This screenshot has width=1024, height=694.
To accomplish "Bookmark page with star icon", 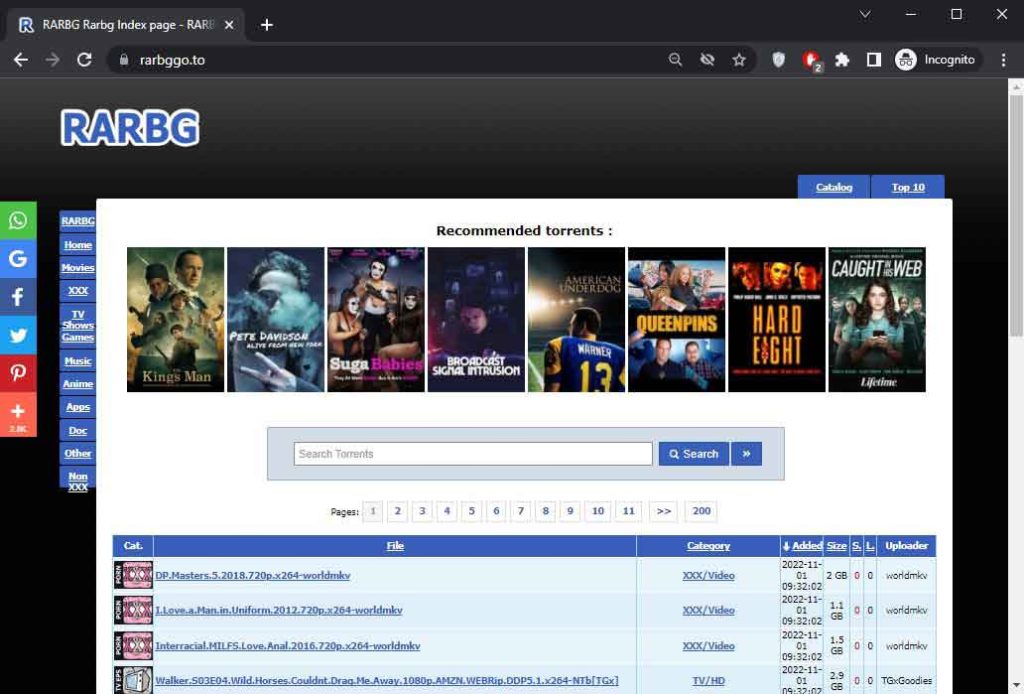I will coord(739,60).
